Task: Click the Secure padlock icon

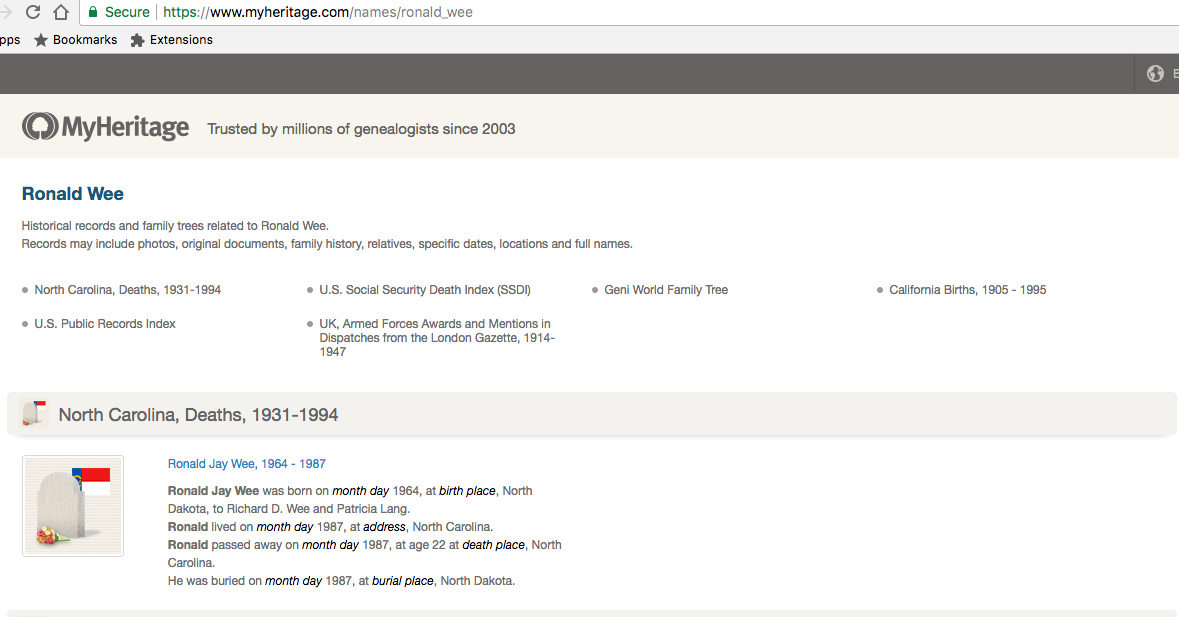Action: click(x=93, y=12)
